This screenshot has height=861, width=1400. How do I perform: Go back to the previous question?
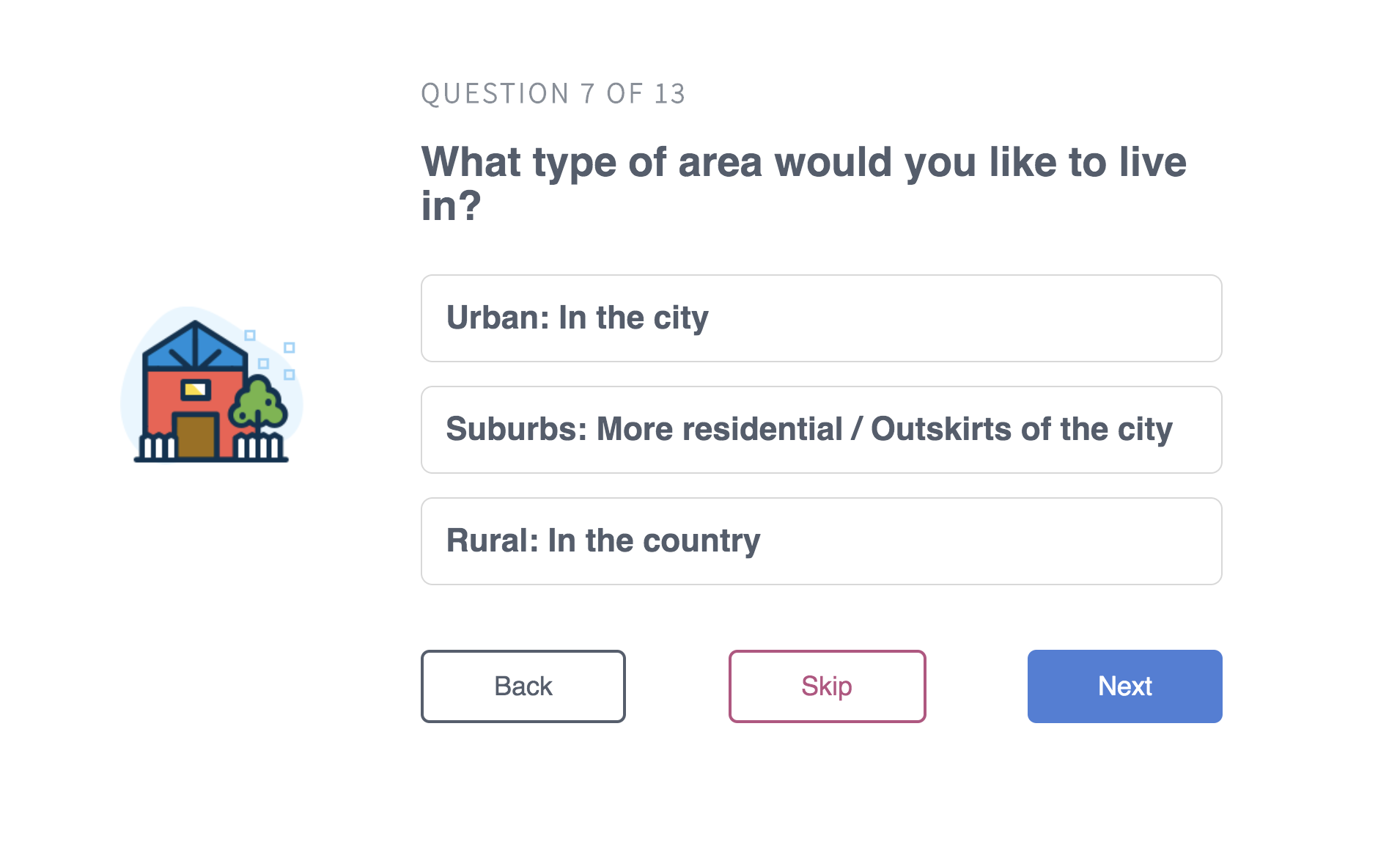pyautogui.click(x=523, y=686)
